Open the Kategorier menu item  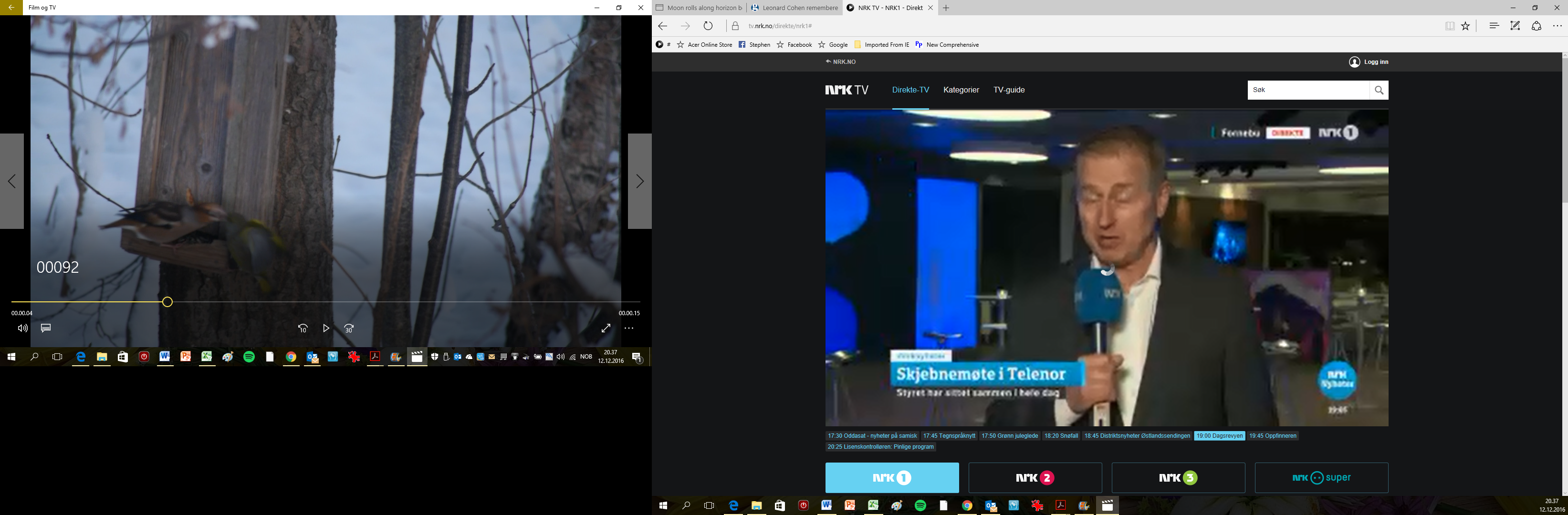click(x=961, y=90)
